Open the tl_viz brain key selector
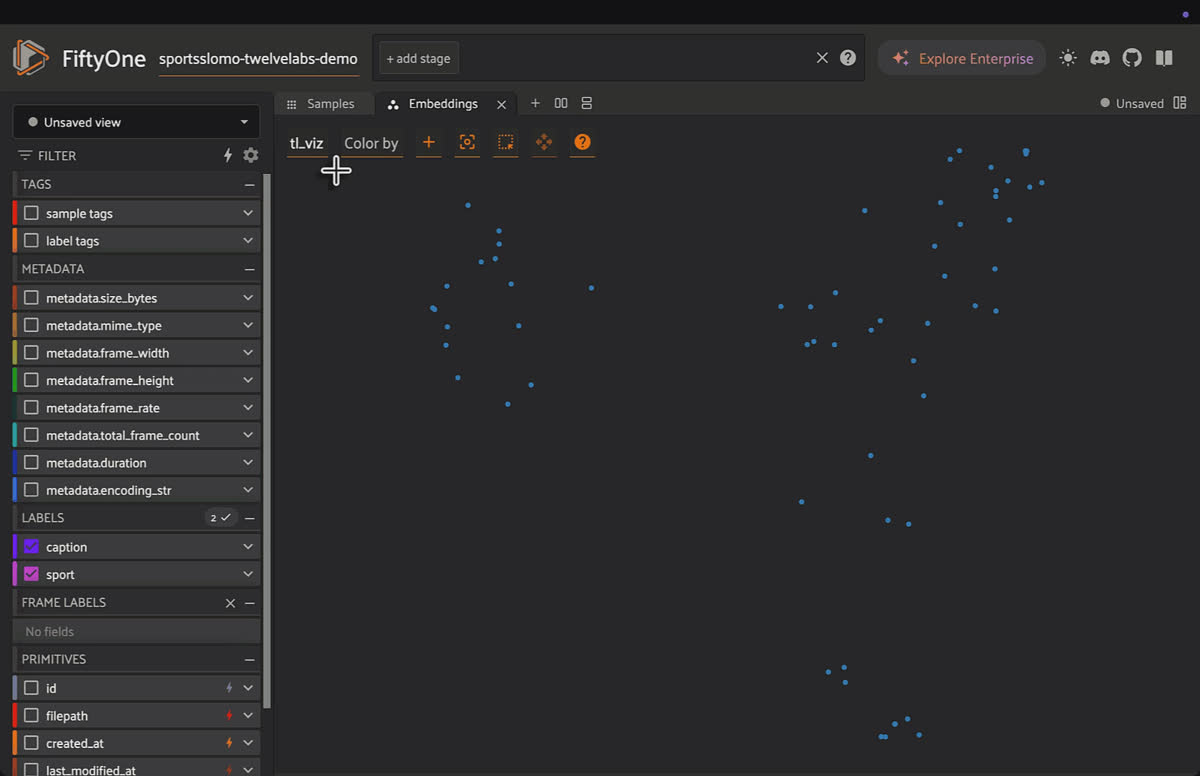1200x776 pixels. point(306,143)
